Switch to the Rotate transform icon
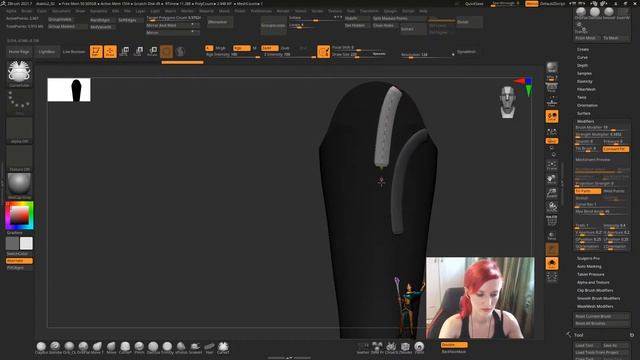640x360 pixels. [x=152, y=51]
